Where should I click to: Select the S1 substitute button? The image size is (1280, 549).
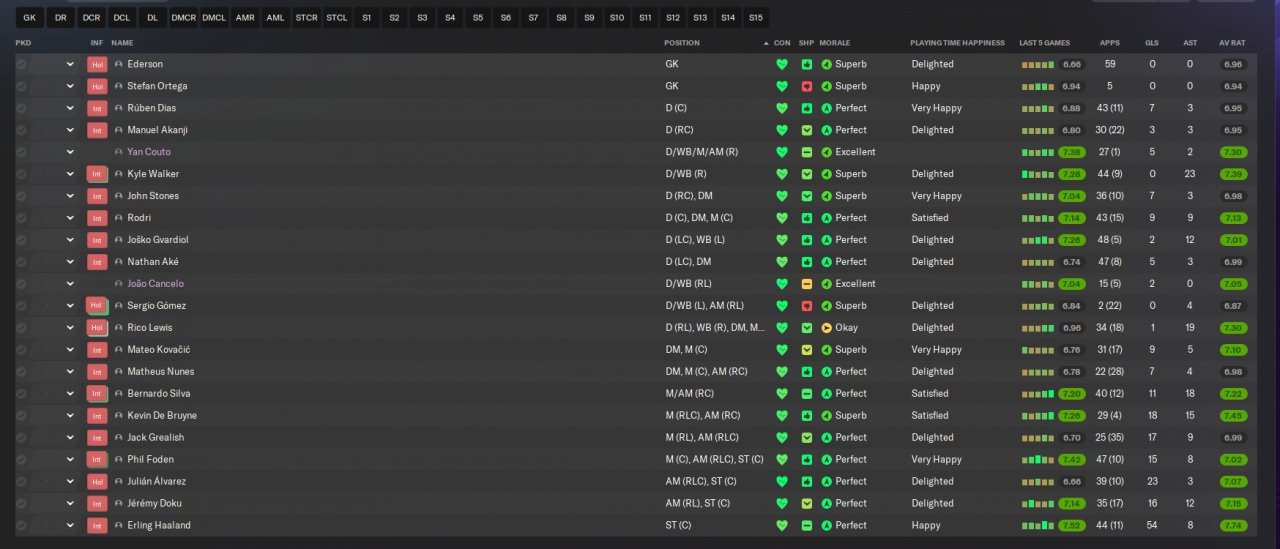(x=367, y=18)
